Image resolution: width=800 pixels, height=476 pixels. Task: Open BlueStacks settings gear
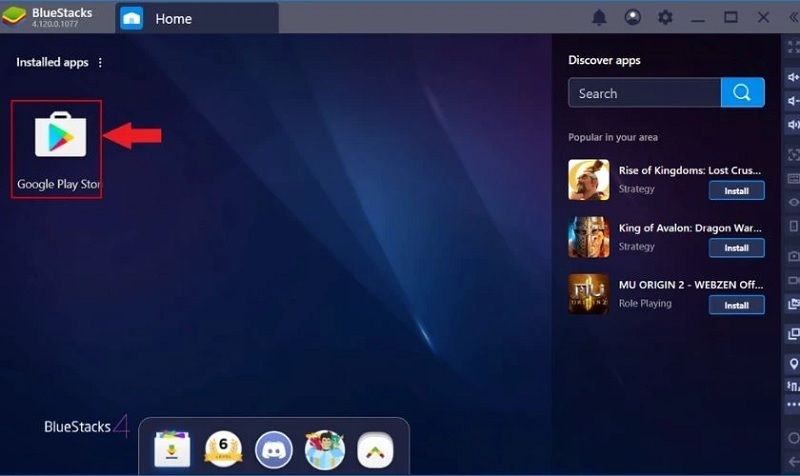pyautogui.click(x=665, y=17)
